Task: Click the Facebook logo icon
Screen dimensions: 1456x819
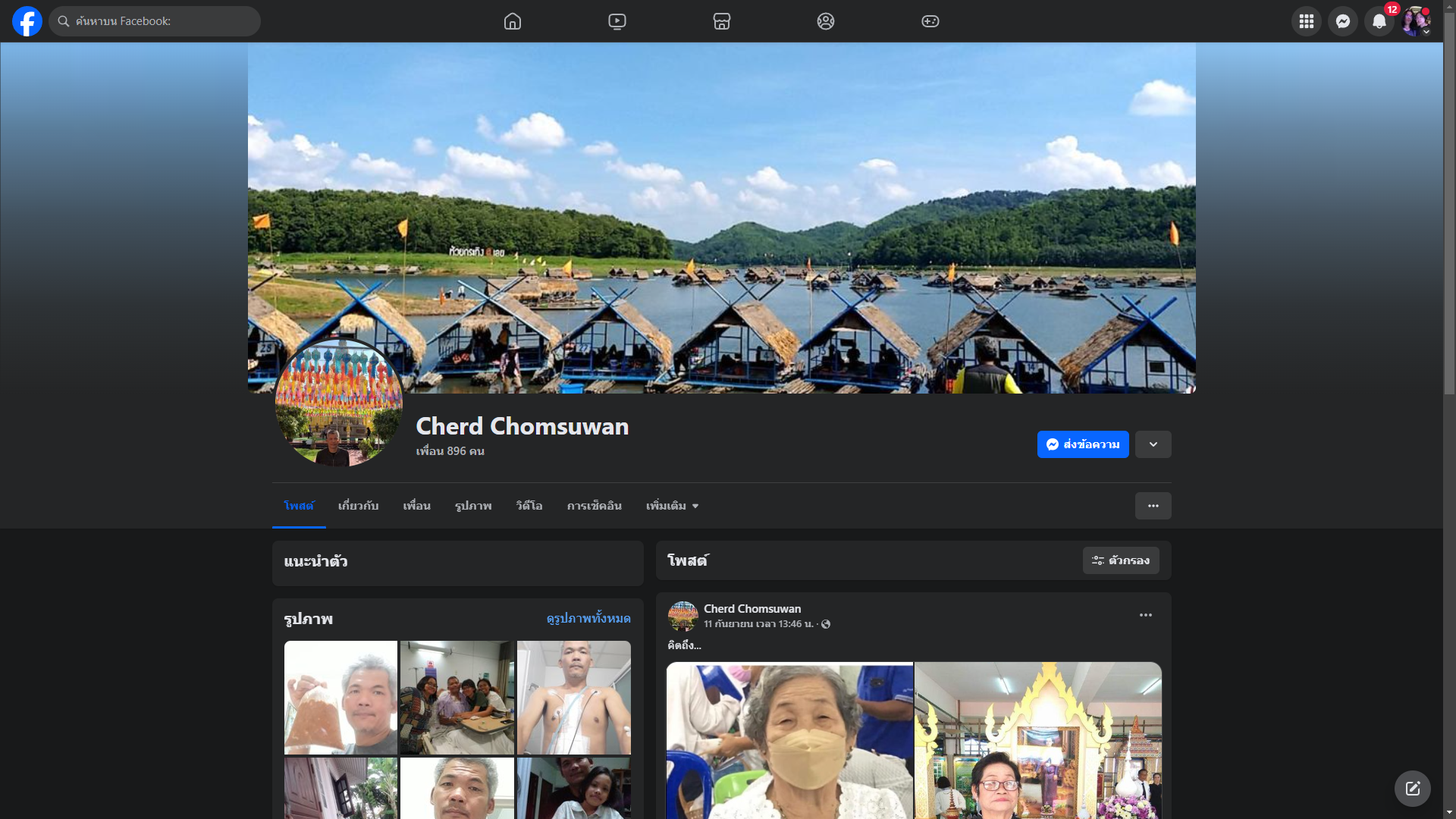Action: (x=27, y=21)
